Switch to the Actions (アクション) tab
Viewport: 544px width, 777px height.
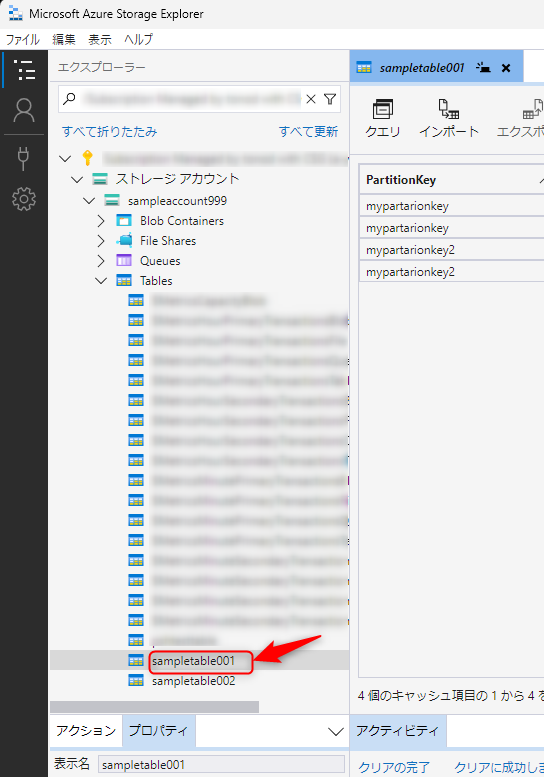coord(86,730)
